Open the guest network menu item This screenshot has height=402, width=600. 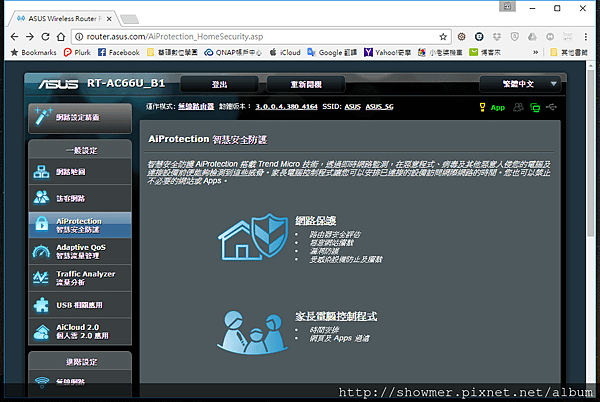tap(80, 198)
